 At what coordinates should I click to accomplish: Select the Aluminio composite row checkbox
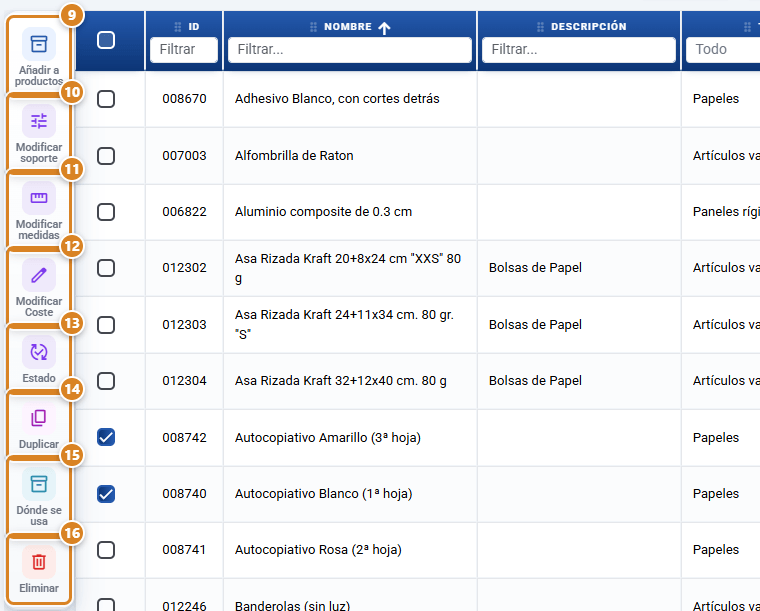[106, 212]
